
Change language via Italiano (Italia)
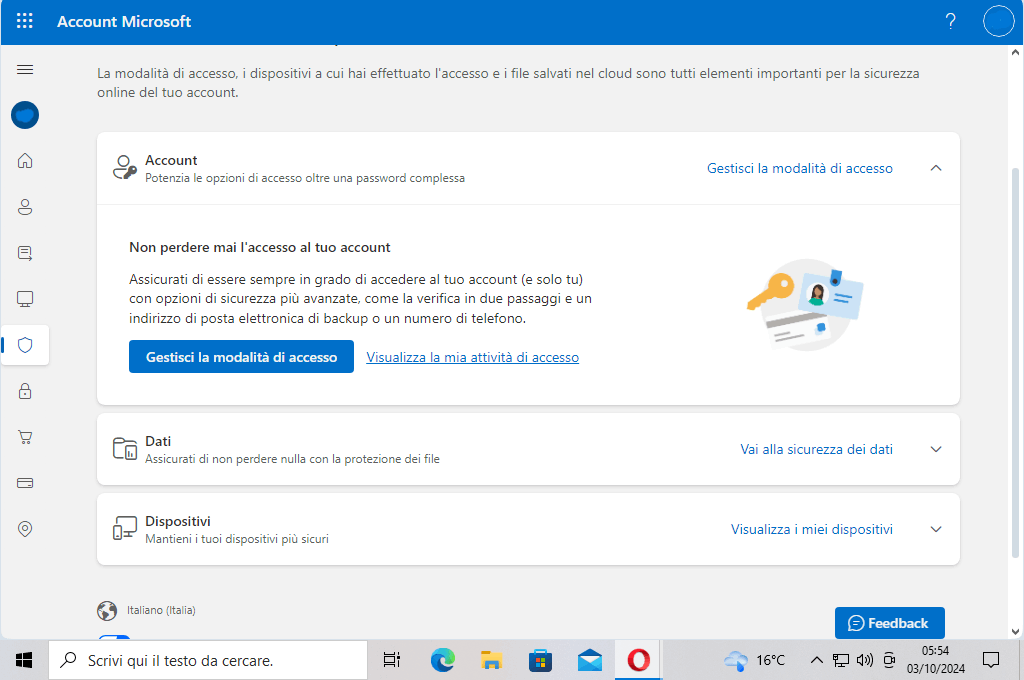click(161, 610)
